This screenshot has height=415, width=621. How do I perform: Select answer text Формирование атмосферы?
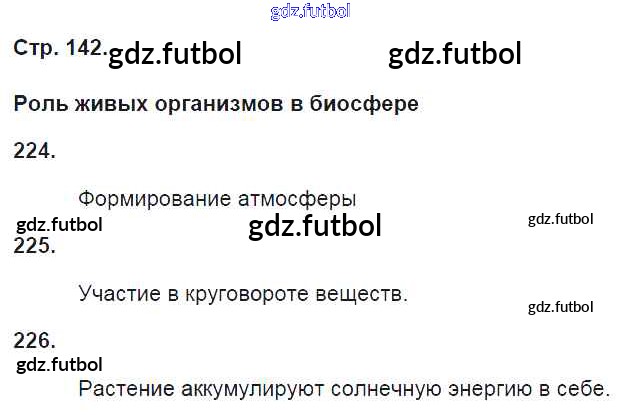click(217, 198)
